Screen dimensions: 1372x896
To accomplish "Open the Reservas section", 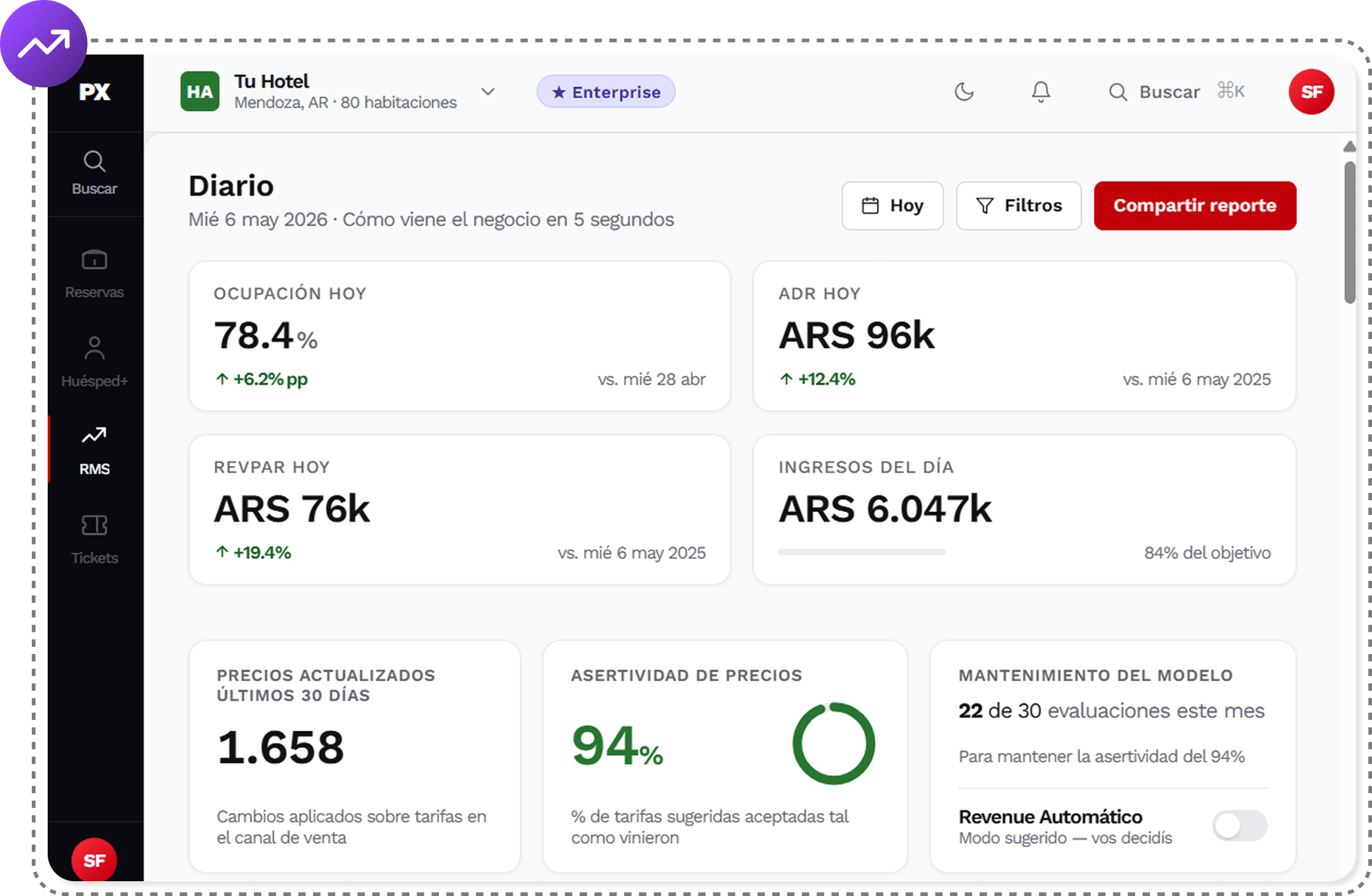I will coord(94,274).
